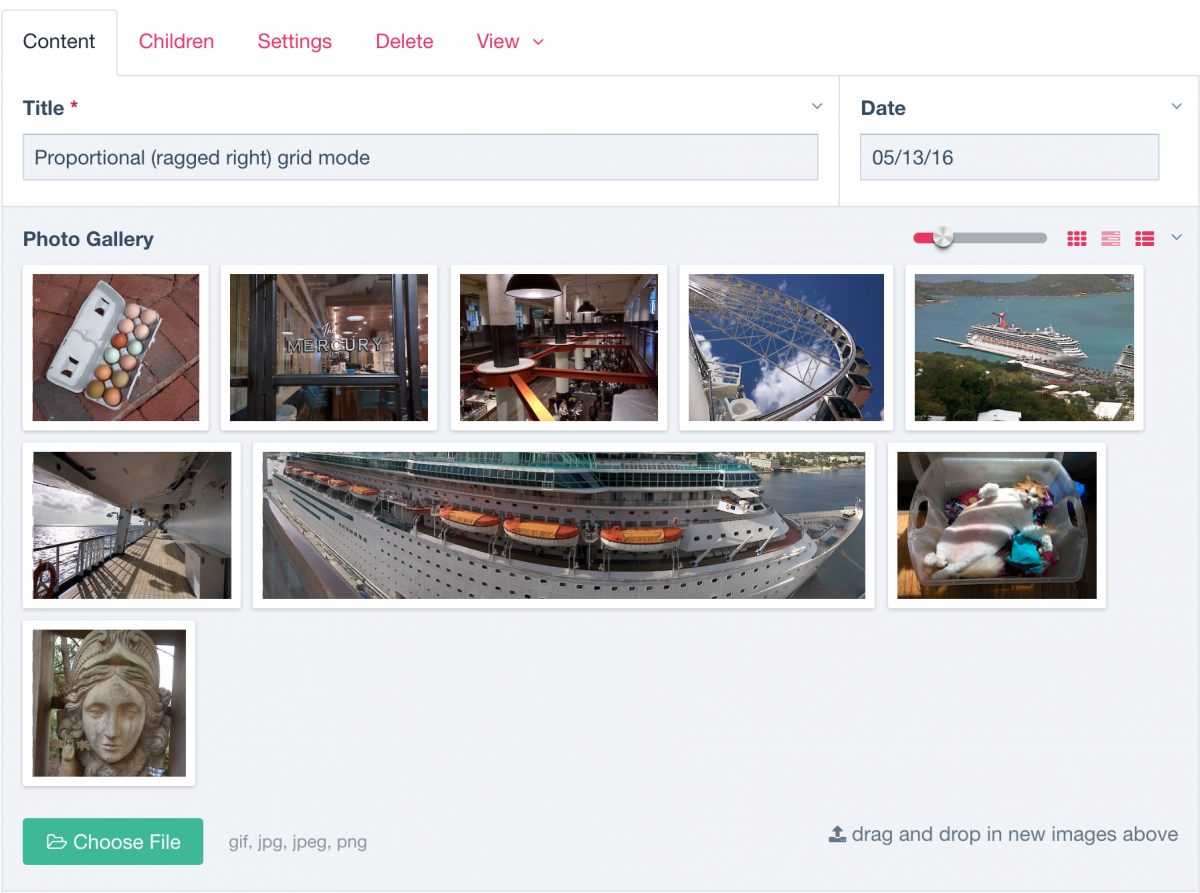This screenshot has width=1200, height=893.
Task: Click the 'Date' field label
Action: [883, 108]
